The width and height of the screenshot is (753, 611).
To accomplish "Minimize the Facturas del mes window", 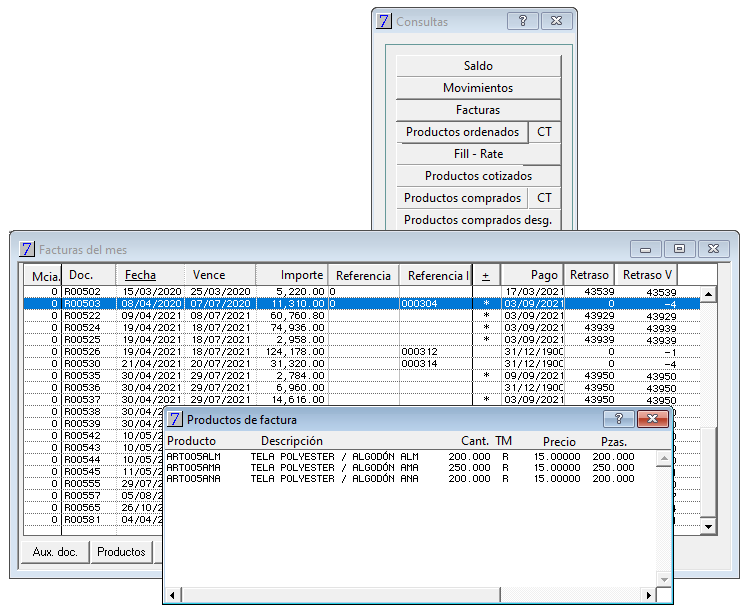I will (646, 249).
